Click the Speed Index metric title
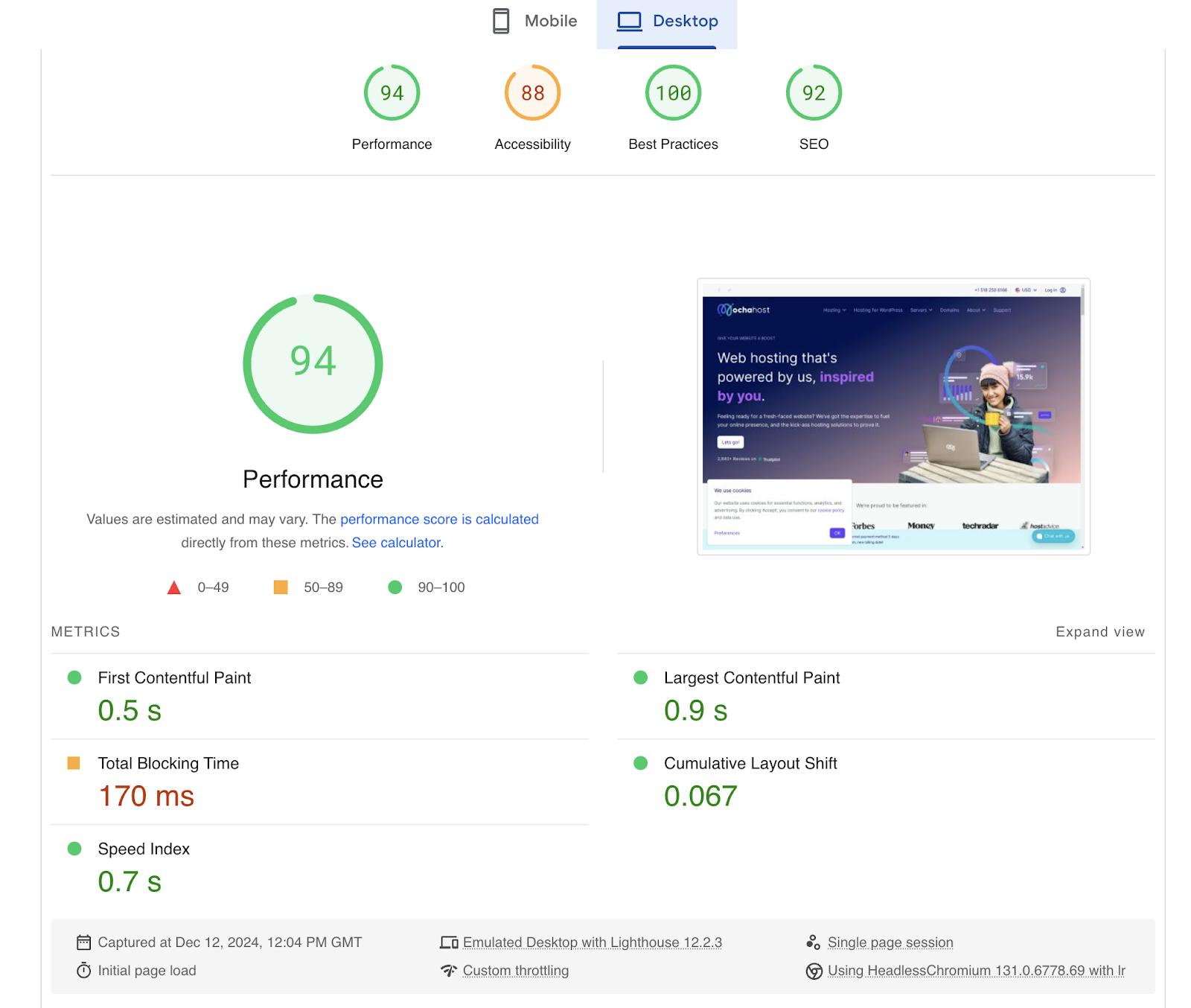The height and width of the screenshot is (1008, 1191). 144,849
